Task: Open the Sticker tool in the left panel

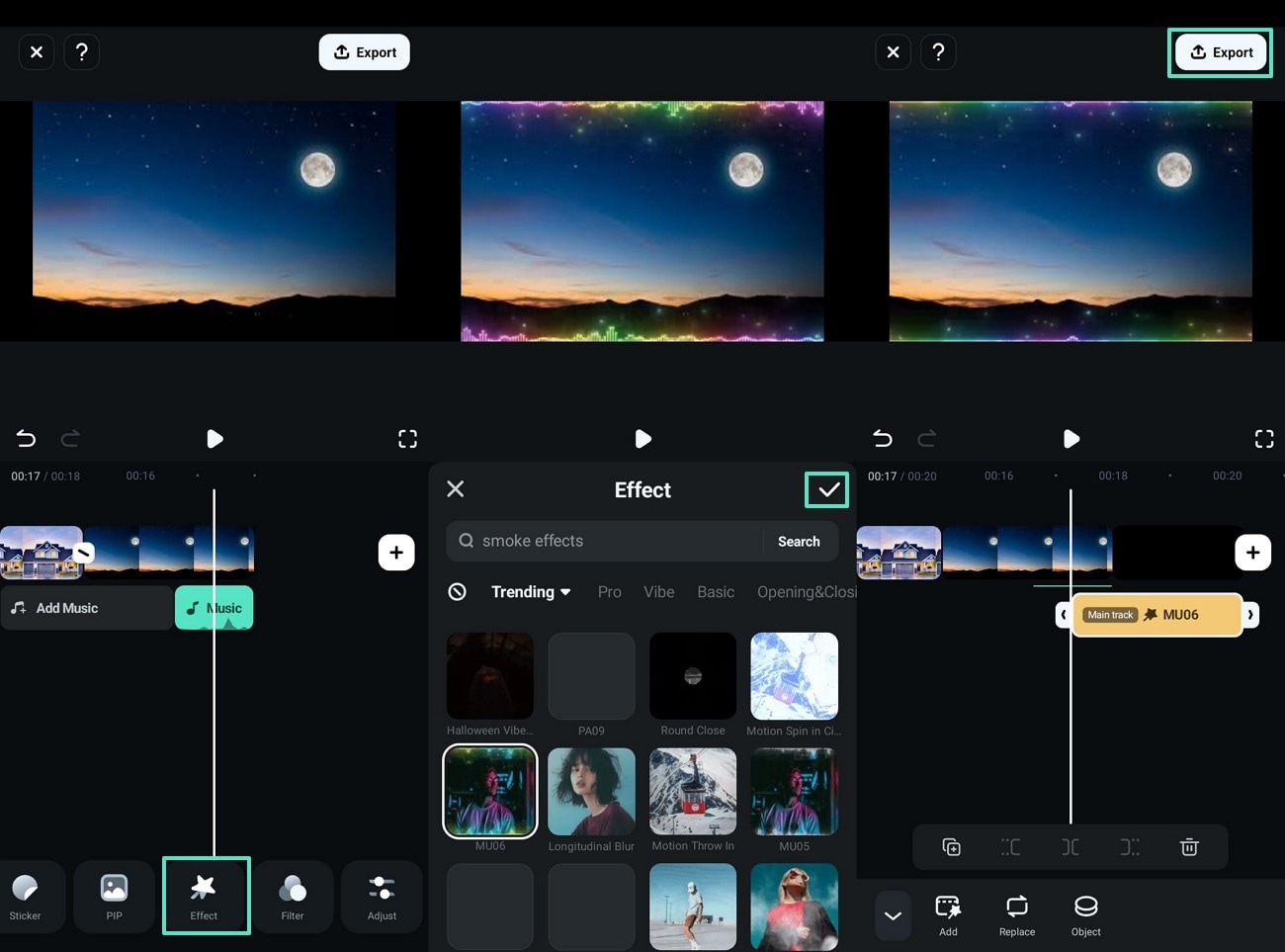Action: pyautogui.click(x=26, y=897)
